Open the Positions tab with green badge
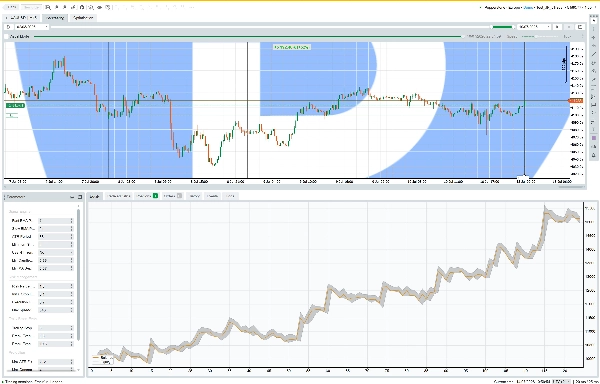The image size is (600, 384). click(147, 196)
